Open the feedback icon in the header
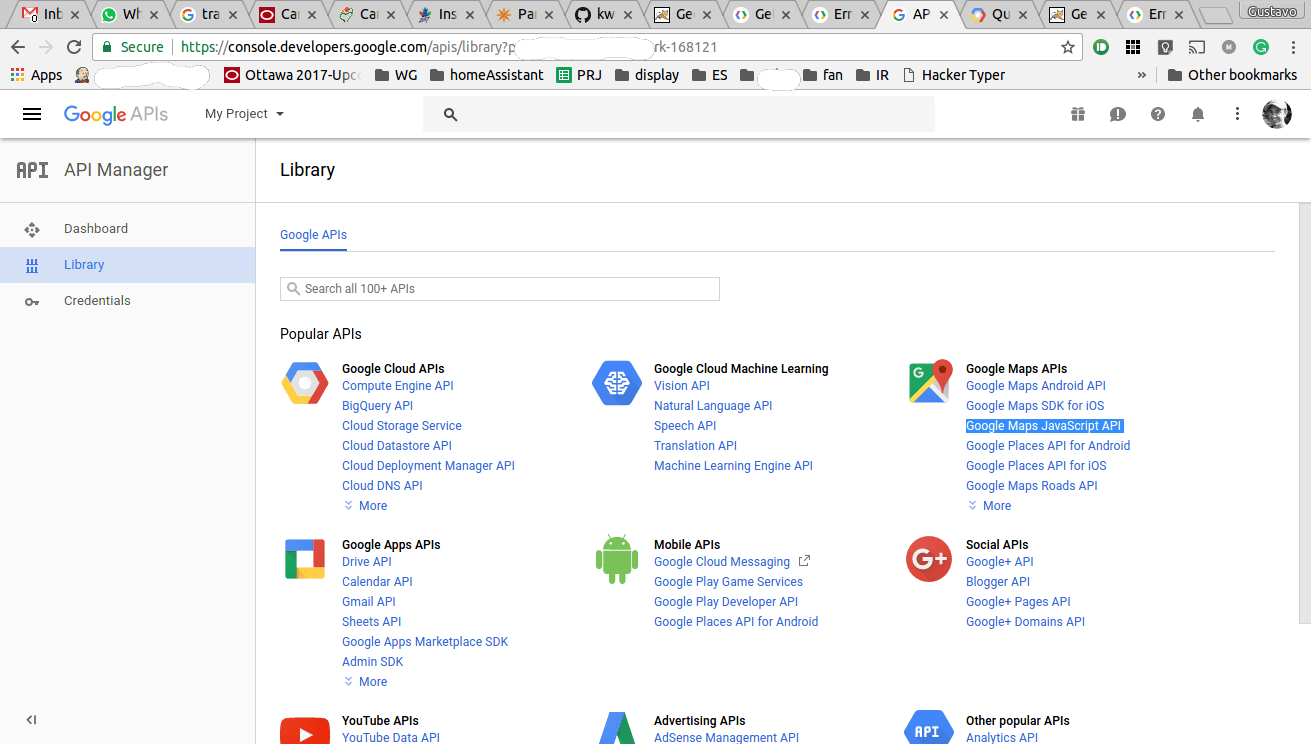Screen dimensions: 1311x744 1118,114
